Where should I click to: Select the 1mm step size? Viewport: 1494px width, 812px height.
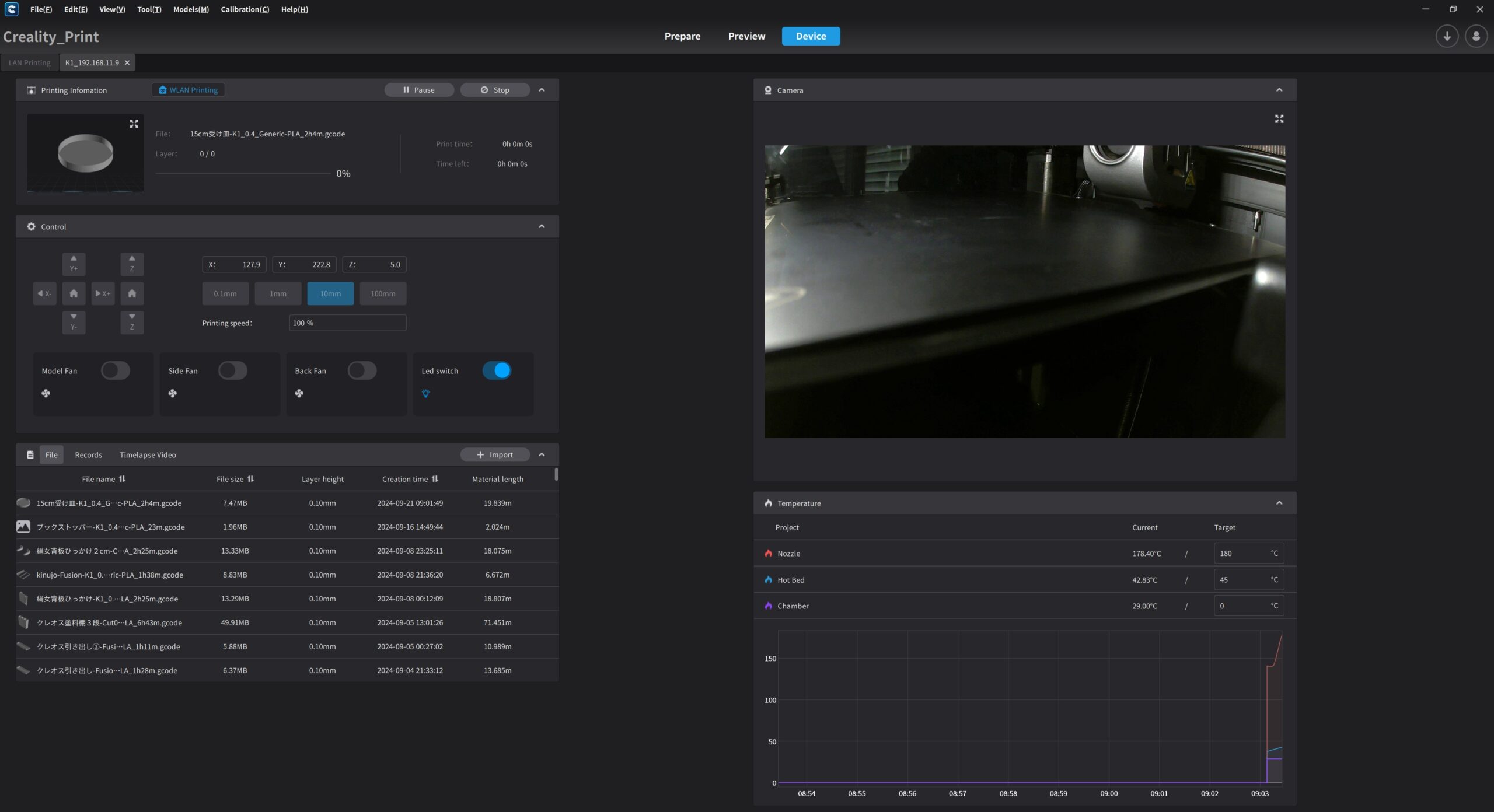(278, 293)
